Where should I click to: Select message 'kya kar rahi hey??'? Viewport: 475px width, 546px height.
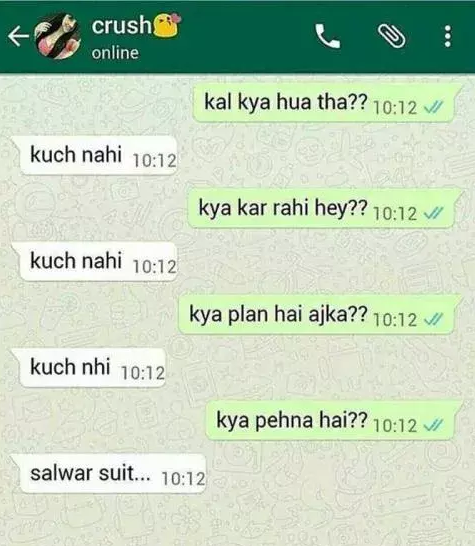[322, 208]
